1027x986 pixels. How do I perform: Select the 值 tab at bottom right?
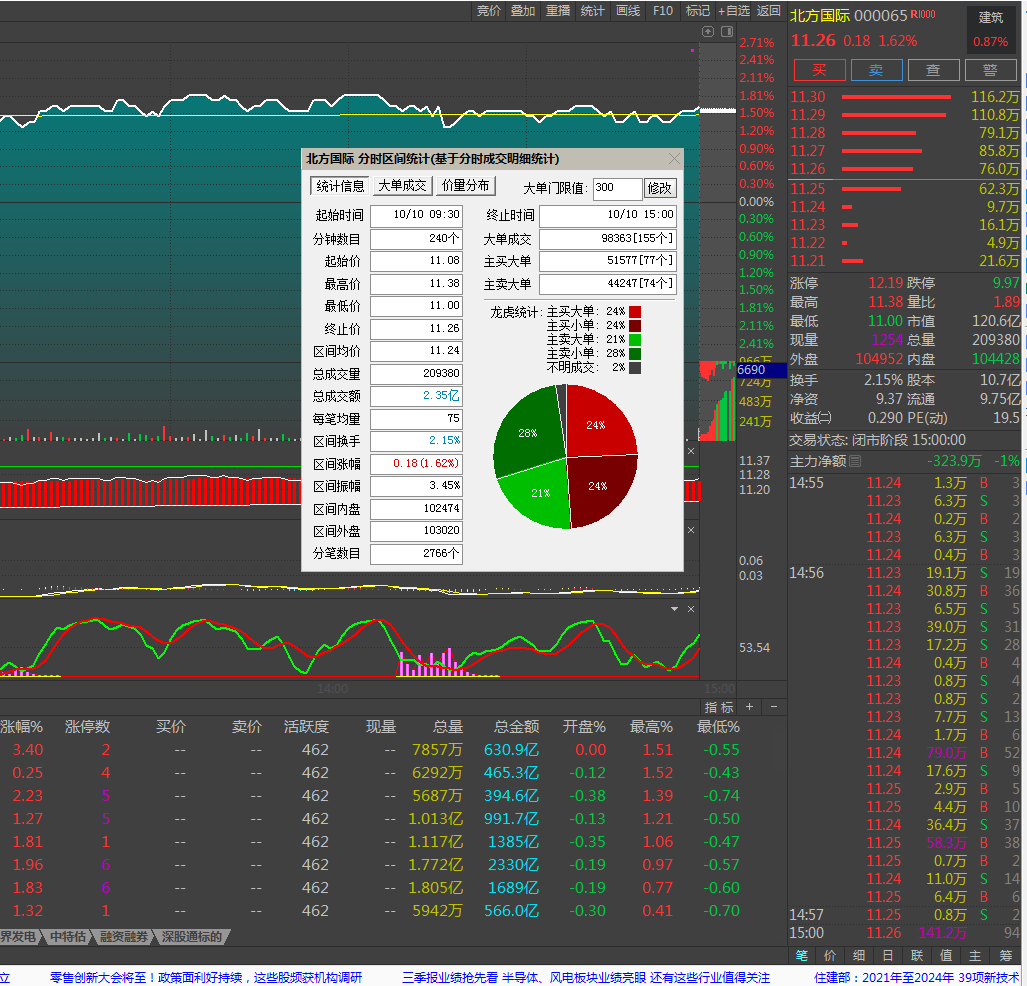click(946, 955)
